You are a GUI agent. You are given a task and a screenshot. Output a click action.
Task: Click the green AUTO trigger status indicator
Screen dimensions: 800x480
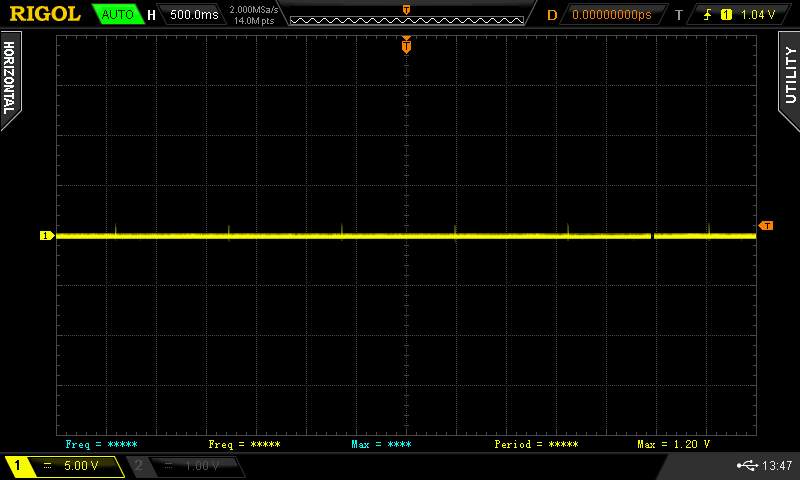pos(117,15)
